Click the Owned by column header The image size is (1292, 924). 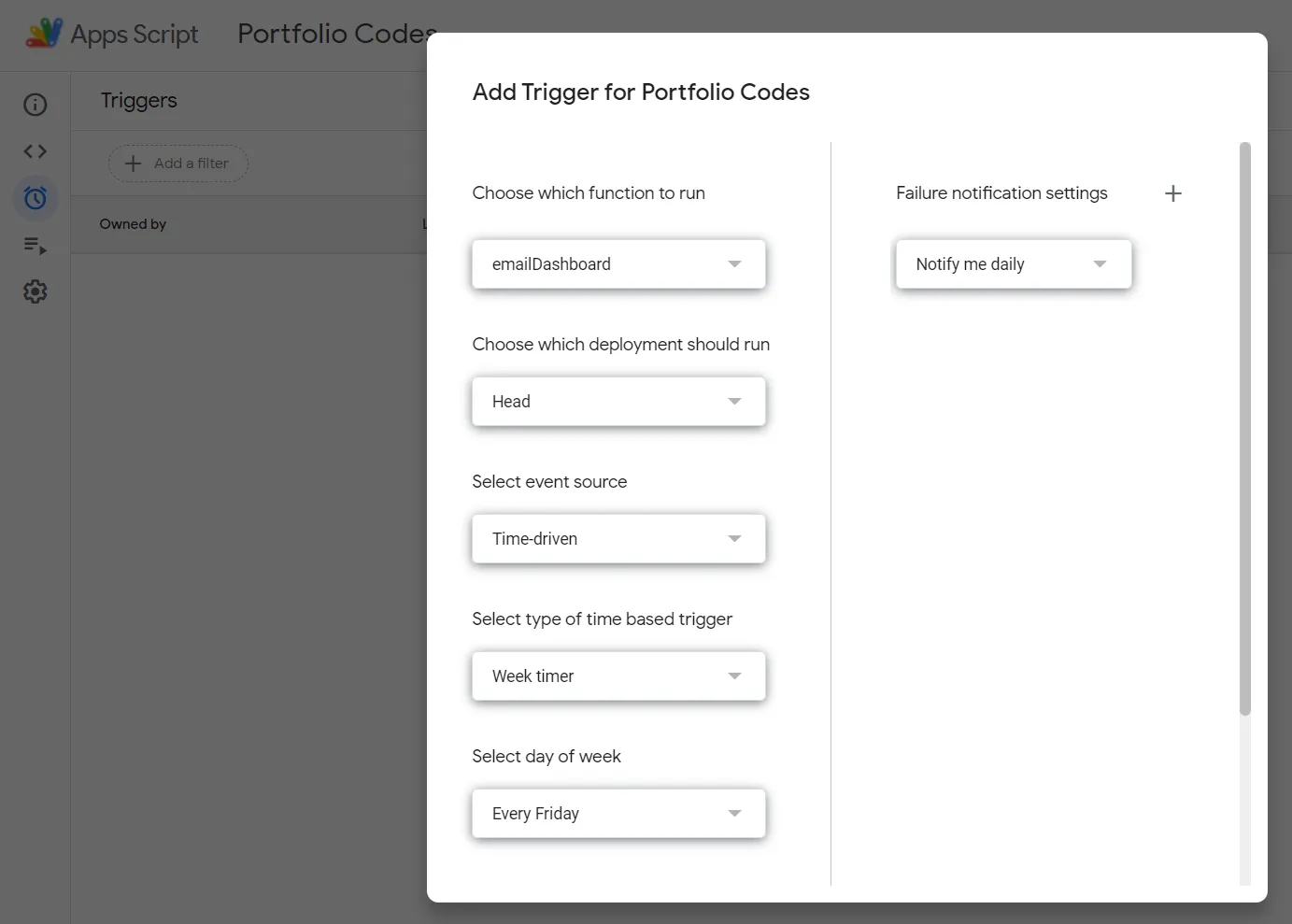pos(133,224)
